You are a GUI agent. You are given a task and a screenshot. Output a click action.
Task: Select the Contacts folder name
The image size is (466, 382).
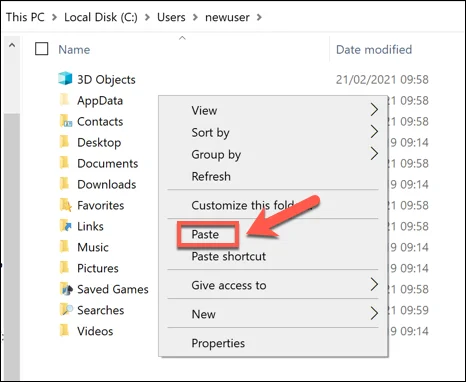pyautogui.click(x=100, y=121)
